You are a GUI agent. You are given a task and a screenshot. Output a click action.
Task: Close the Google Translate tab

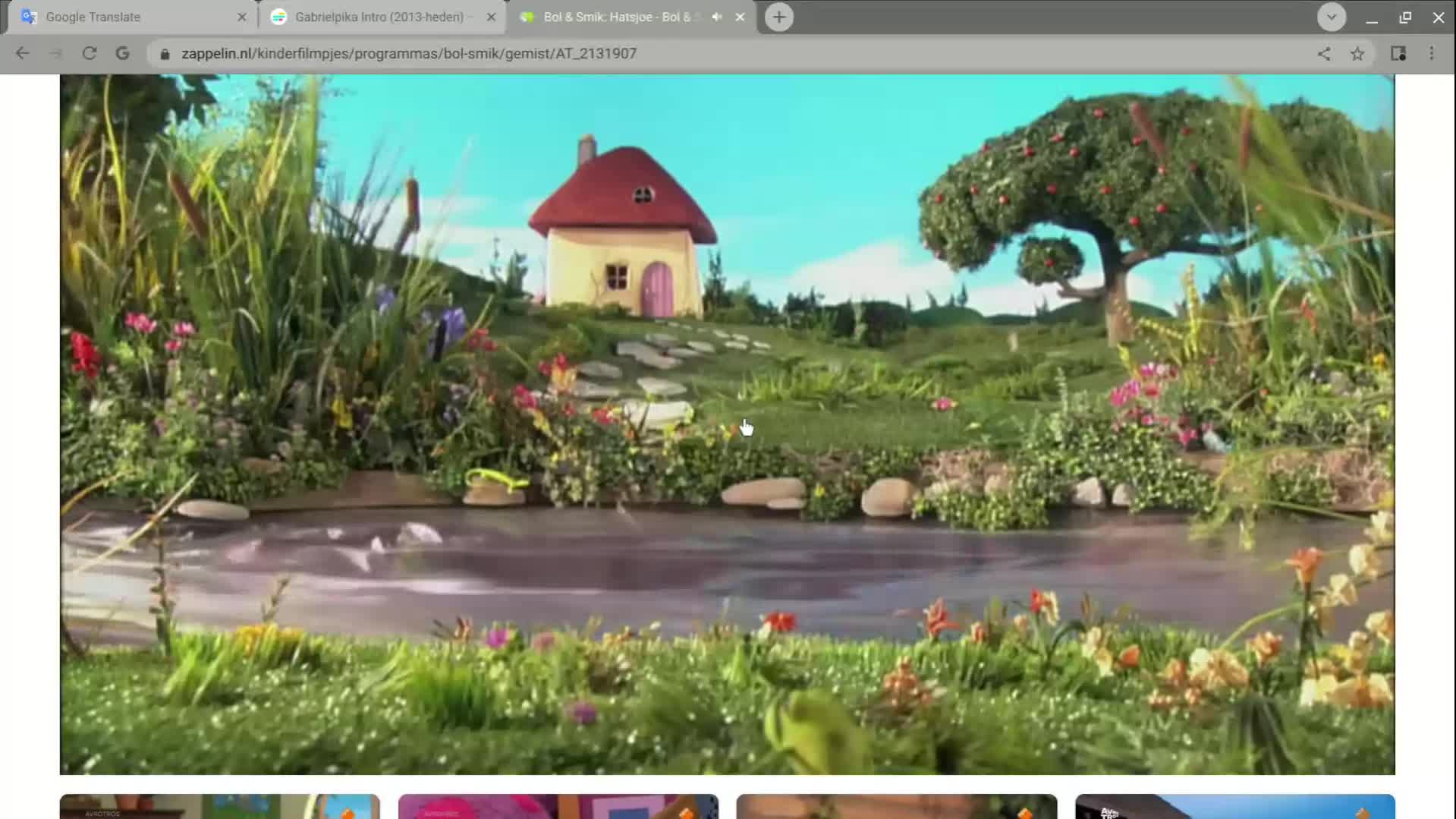[x=241, y=17]
